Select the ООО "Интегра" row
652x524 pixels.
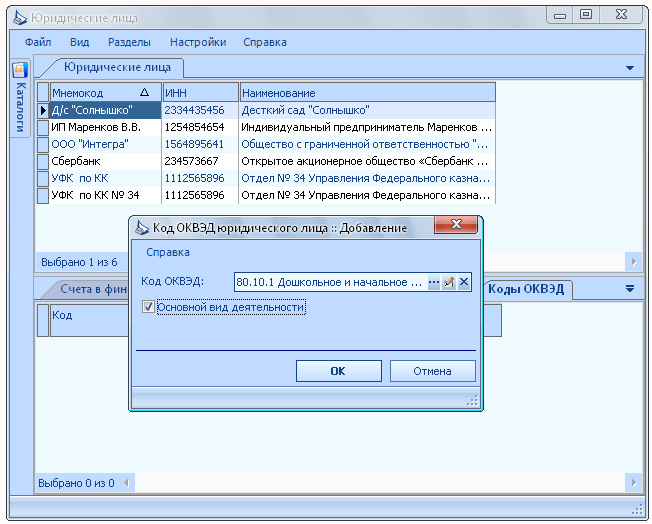coord(266,144)
